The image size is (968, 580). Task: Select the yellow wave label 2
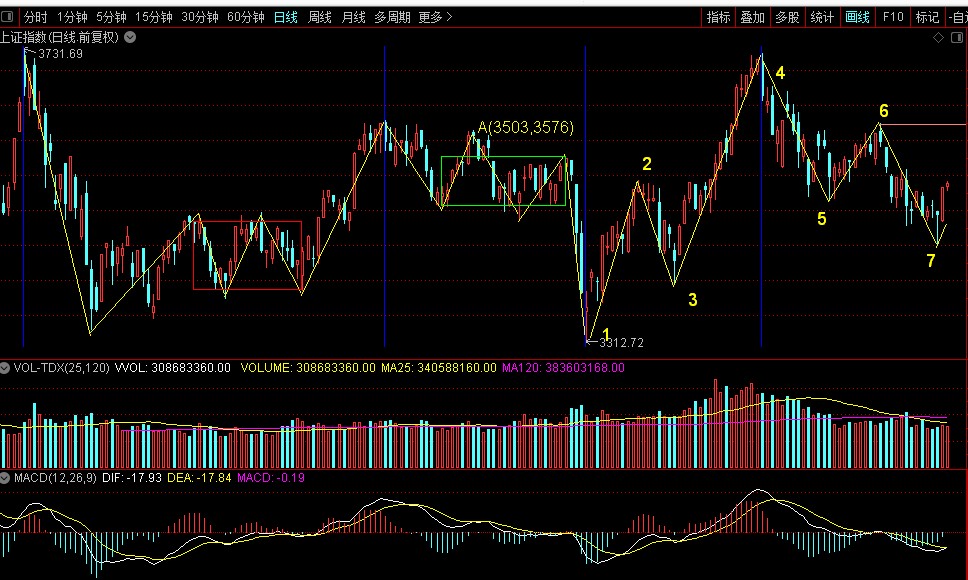(646, 164)
